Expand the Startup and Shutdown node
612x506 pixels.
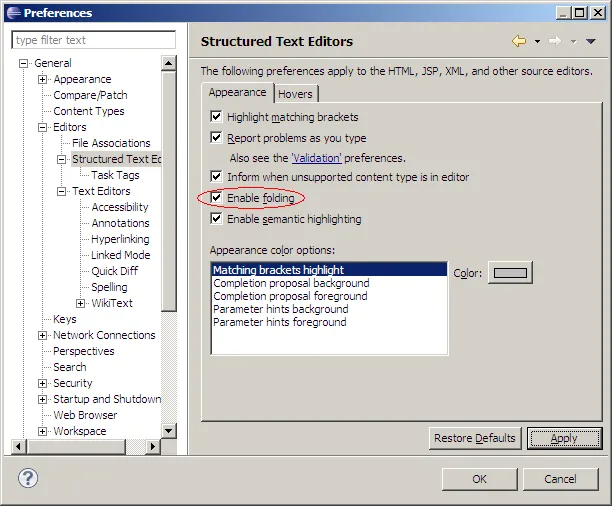coord(43,399)
